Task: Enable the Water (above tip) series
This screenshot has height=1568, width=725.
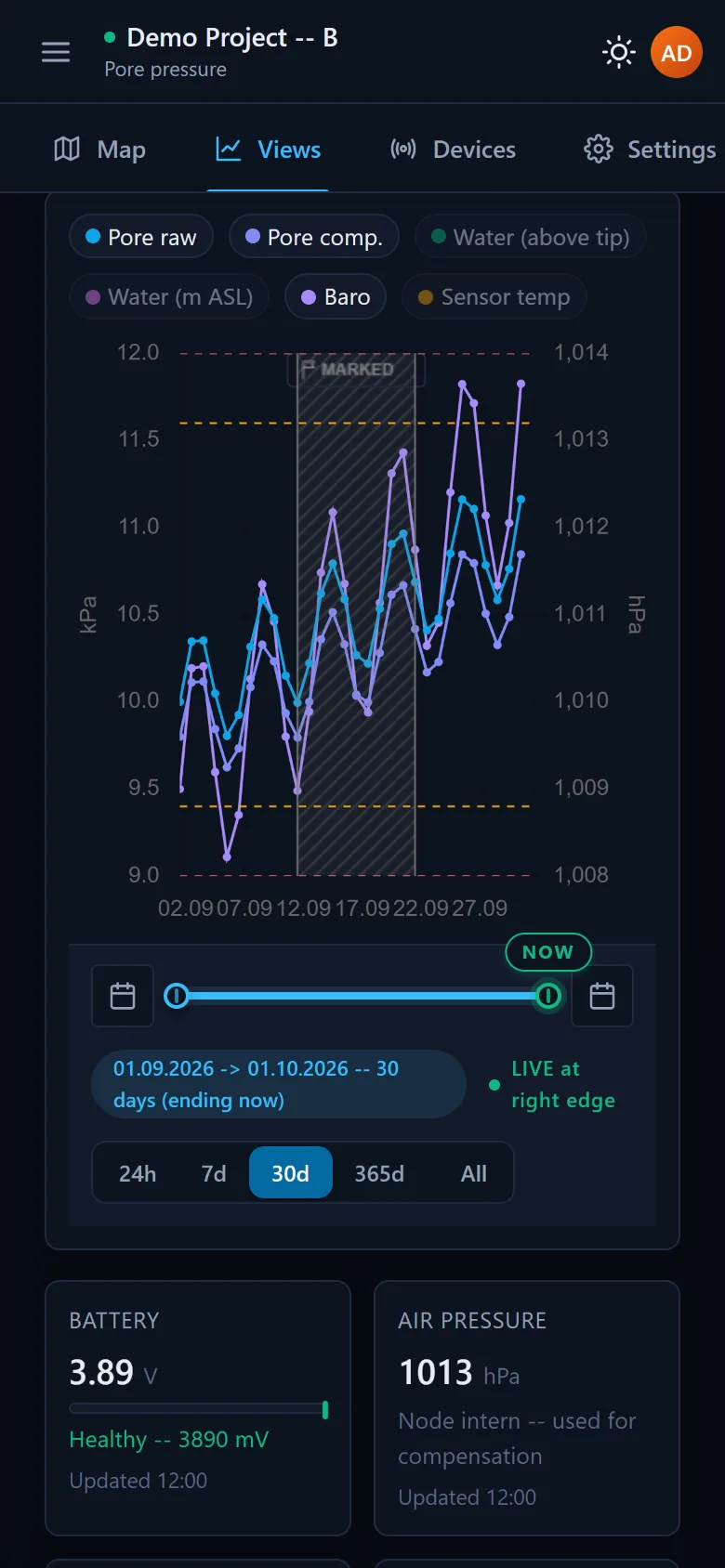Action: [x=531, y=237]
